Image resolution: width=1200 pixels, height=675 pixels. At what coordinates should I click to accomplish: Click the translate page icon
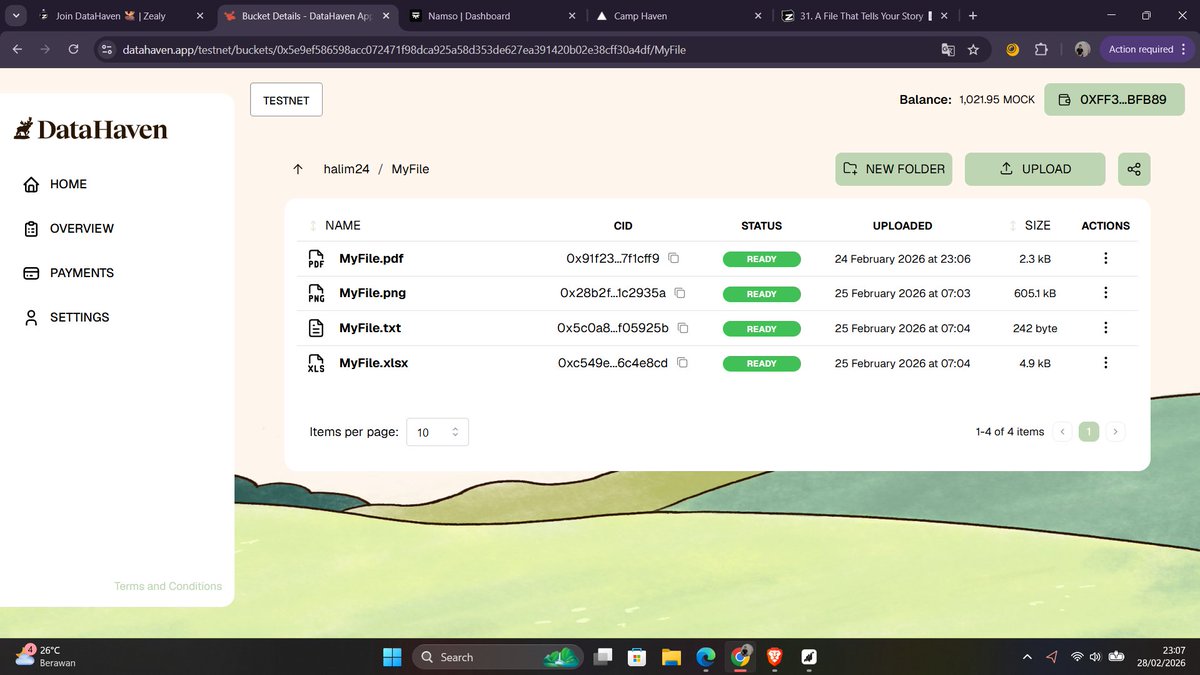tap(948, 49)
